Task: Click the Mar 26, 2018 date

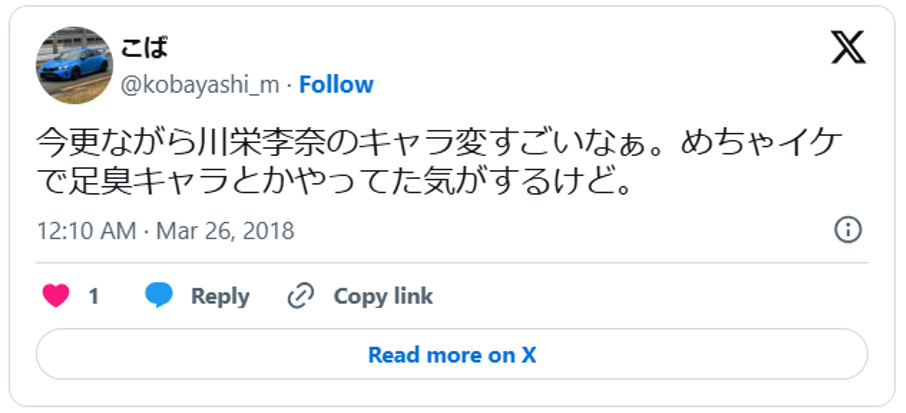Action: (225, 231)
